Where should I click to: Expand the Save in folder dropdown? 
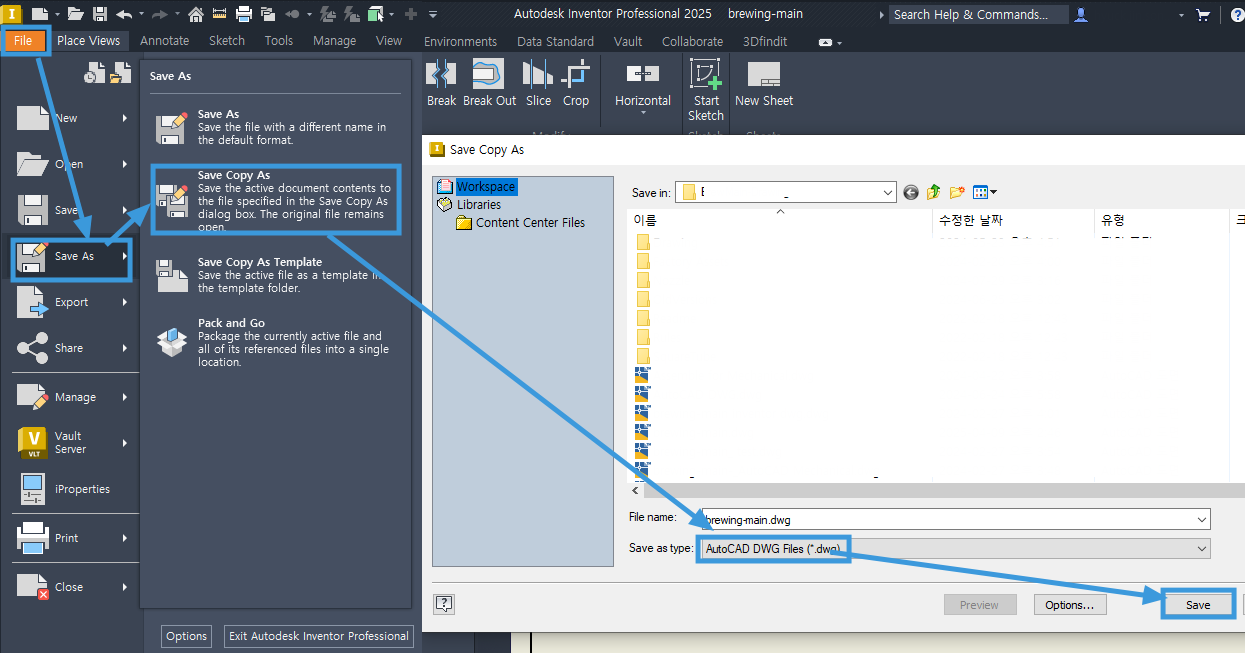click(x=886, y=191)
